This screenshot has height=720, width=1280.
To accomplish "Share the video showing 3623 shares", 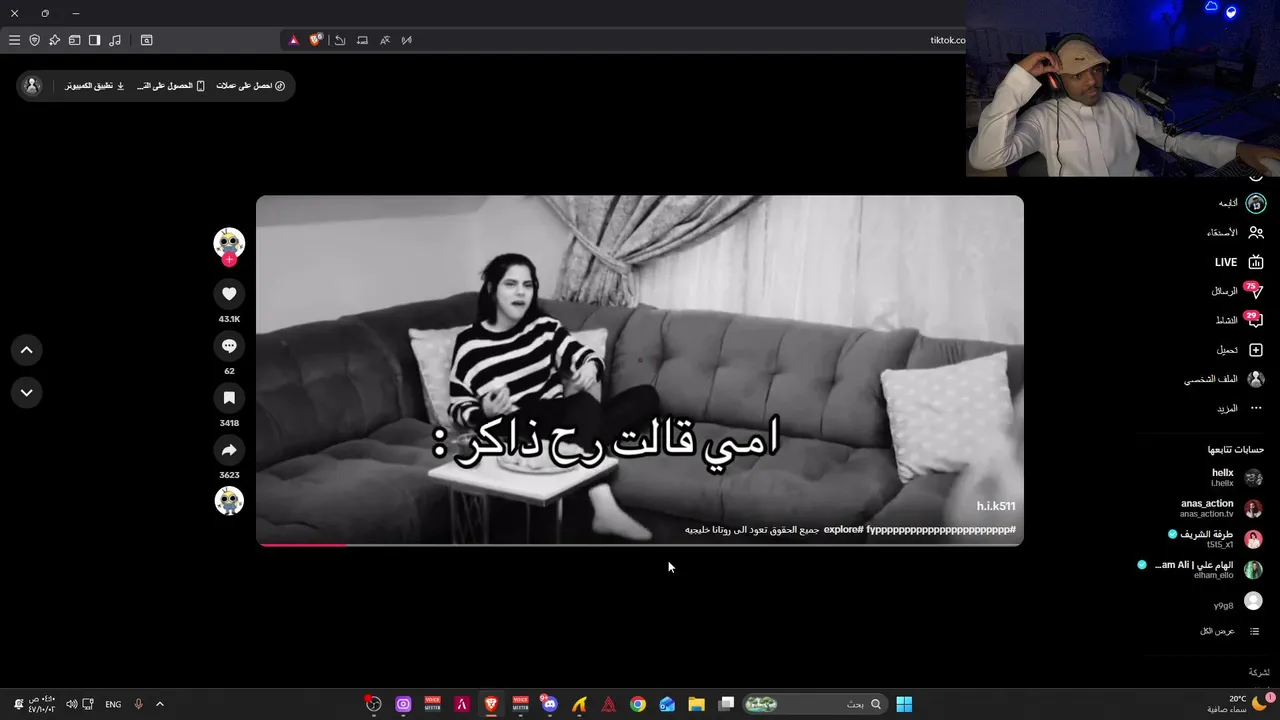I will coord(229,450).
